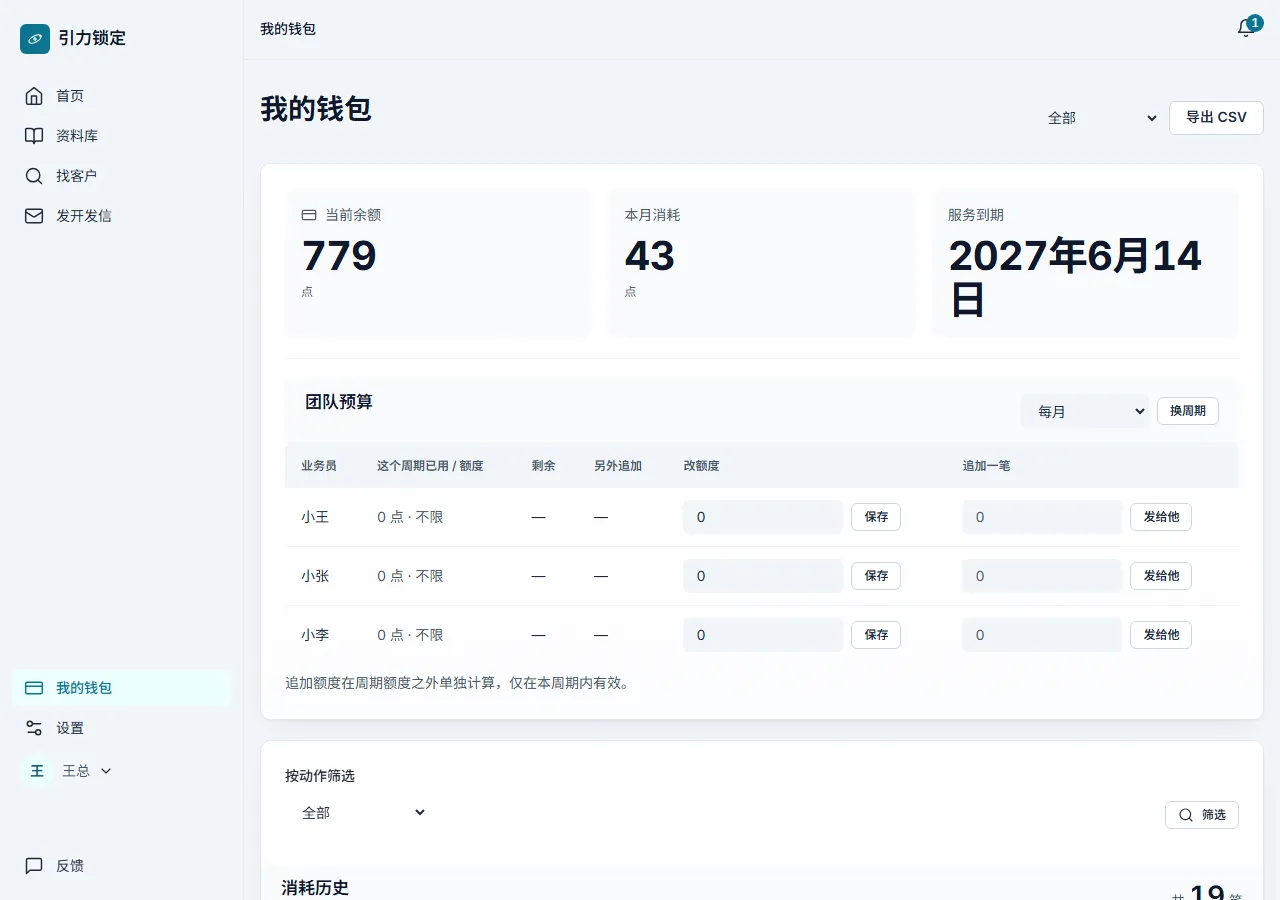Go to 首页 in the sidebar
1280x900 pixels.
(x=122, y=96)
